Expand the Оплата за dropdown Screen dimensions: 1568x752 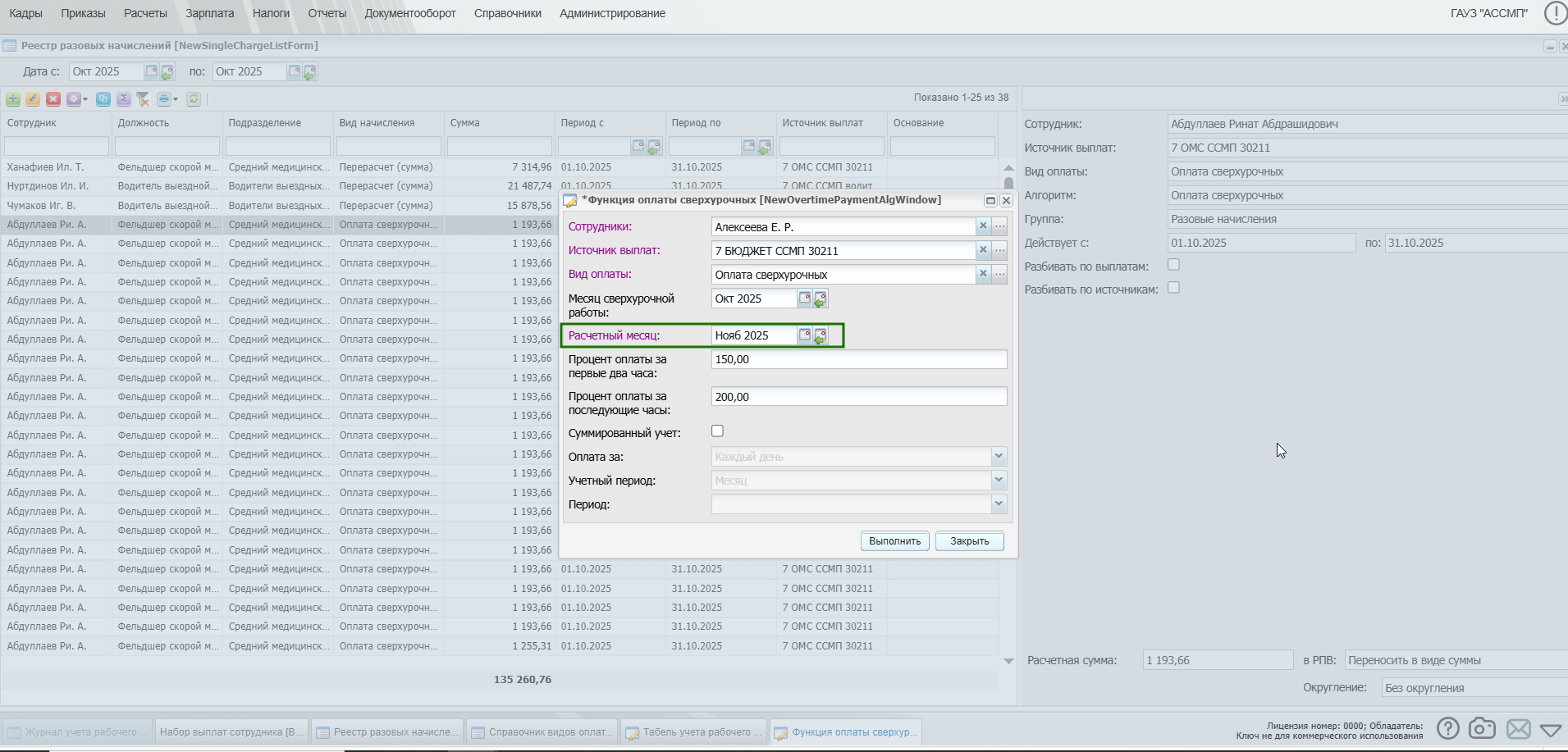pos(999,457)
